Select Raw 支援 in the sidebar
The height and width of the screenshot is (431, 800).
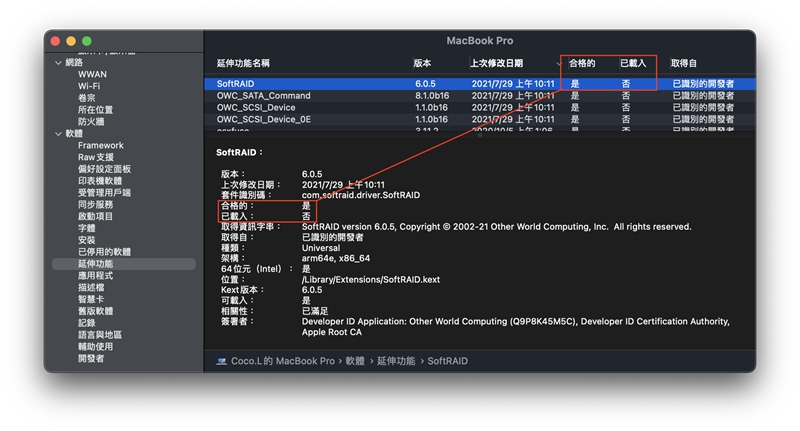point(95,157)
